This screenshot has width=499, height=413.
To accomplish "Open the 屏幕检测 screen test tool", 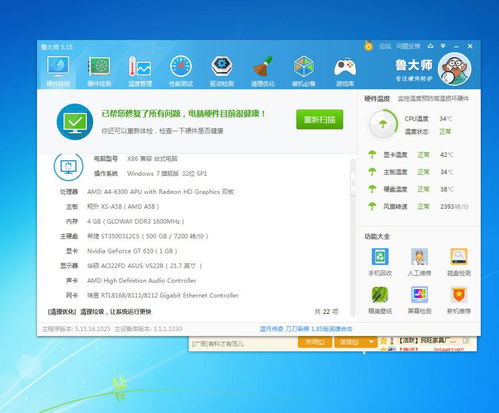I will click(419, 300).
